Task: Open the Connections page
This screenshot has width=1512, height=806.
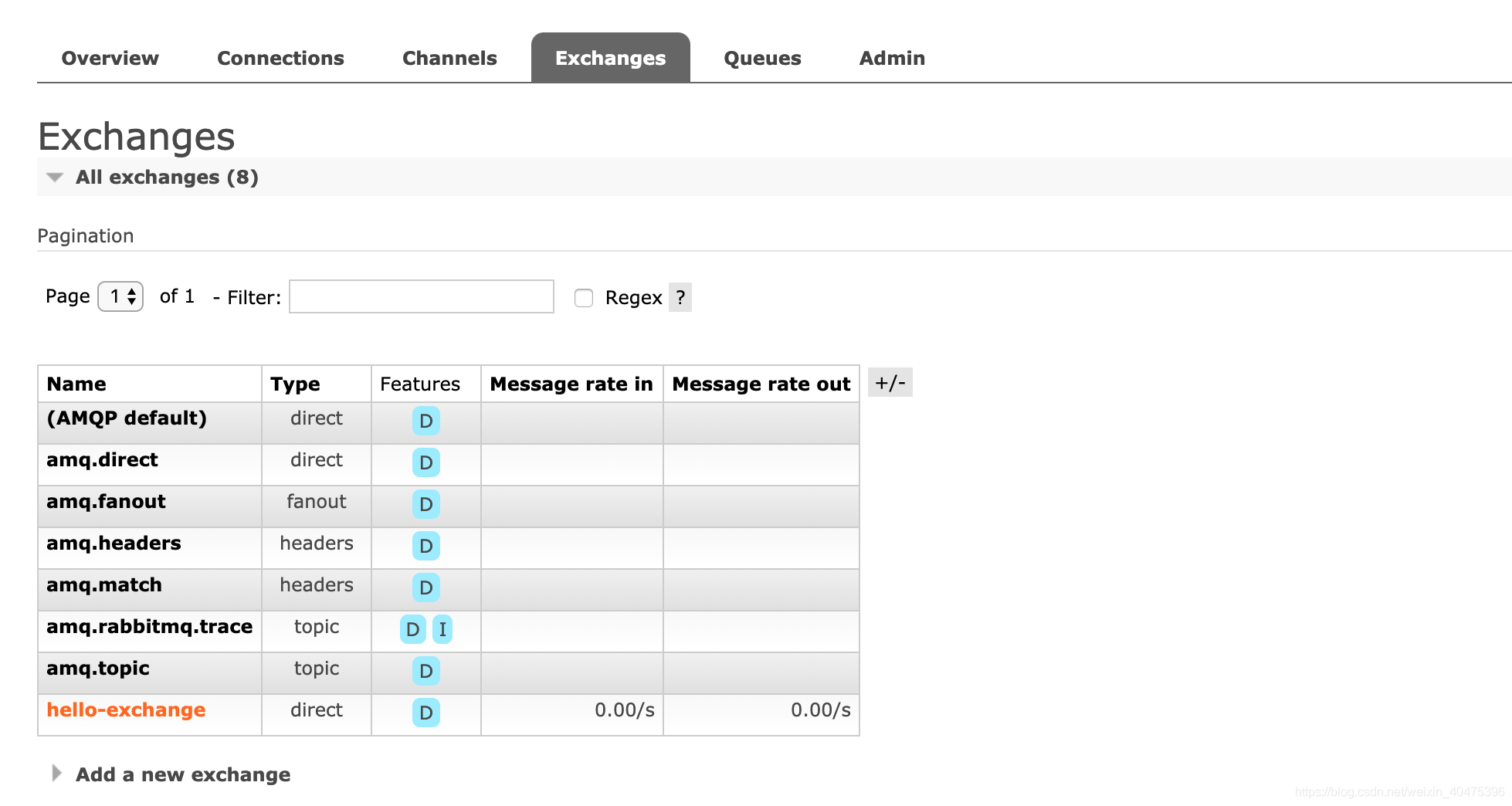Action: (280, 57)
